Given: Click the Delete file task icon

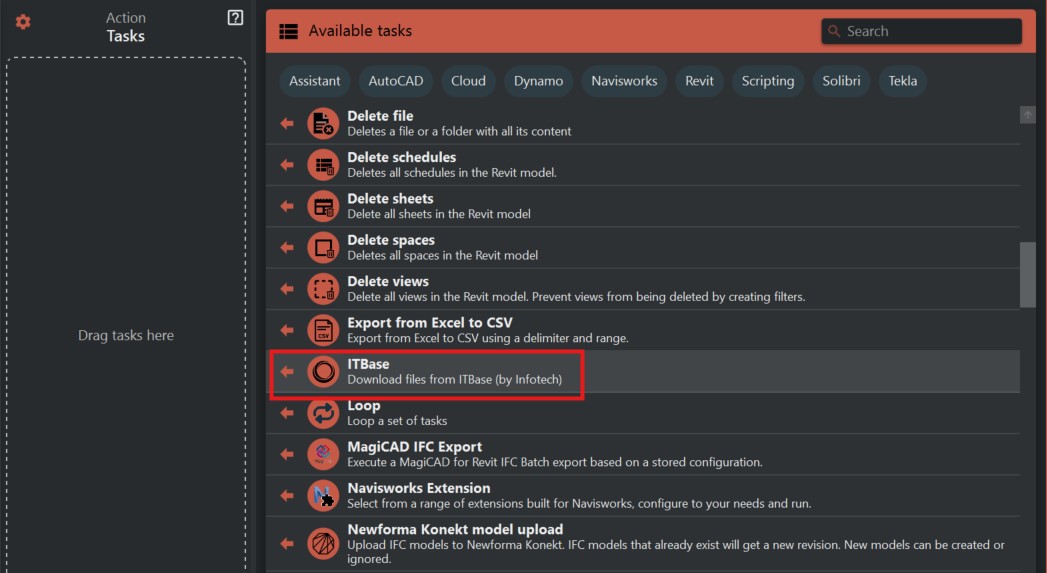Looking at the screenshot, I should click(x=323, y=123).
